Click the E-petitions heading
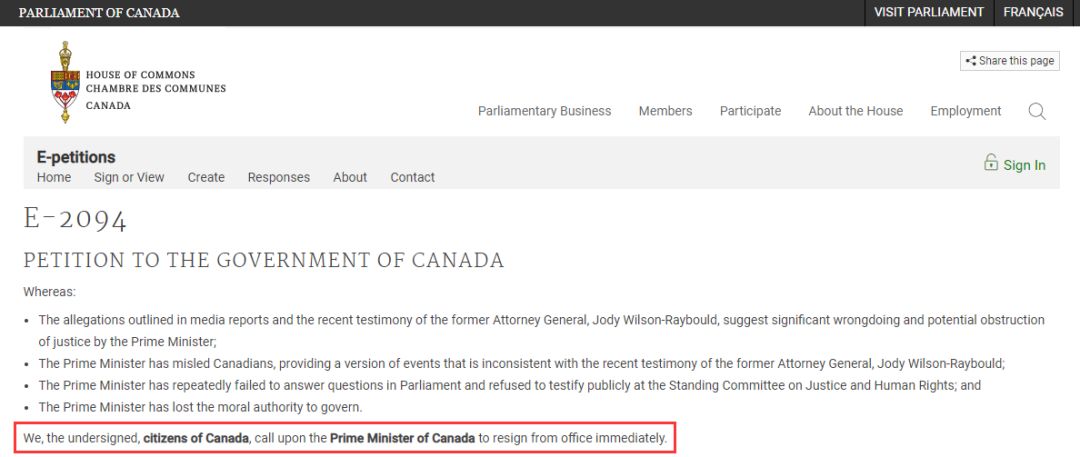 click(x=76, y=157)
